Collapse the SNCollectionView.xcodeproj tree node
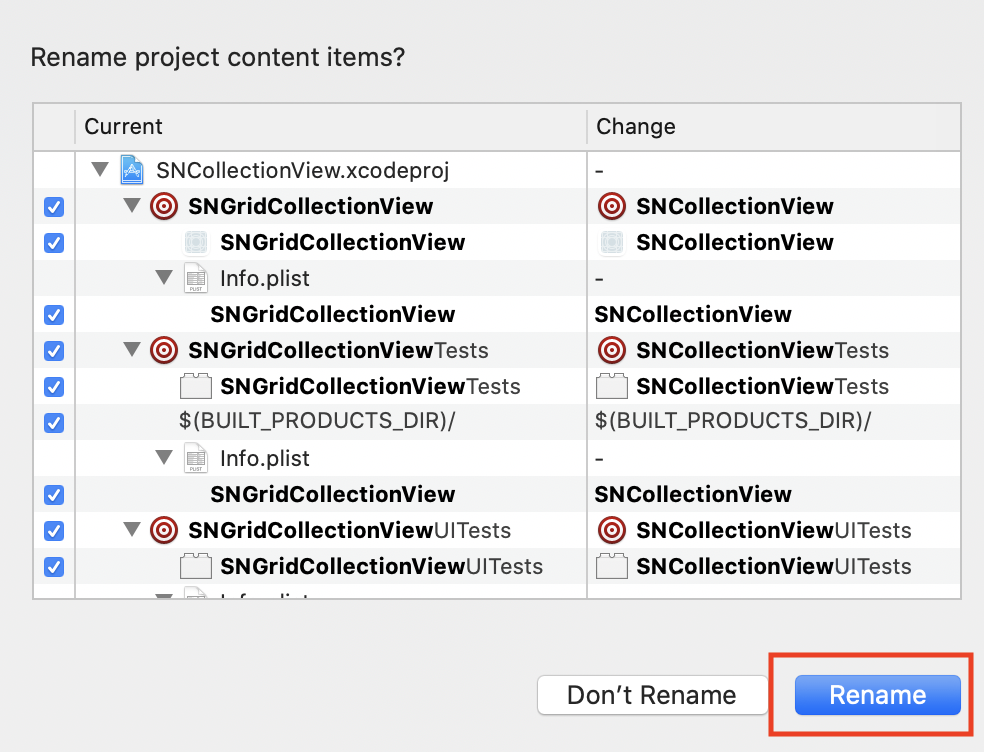Screen dimensions: 984x752 (100, 170)
